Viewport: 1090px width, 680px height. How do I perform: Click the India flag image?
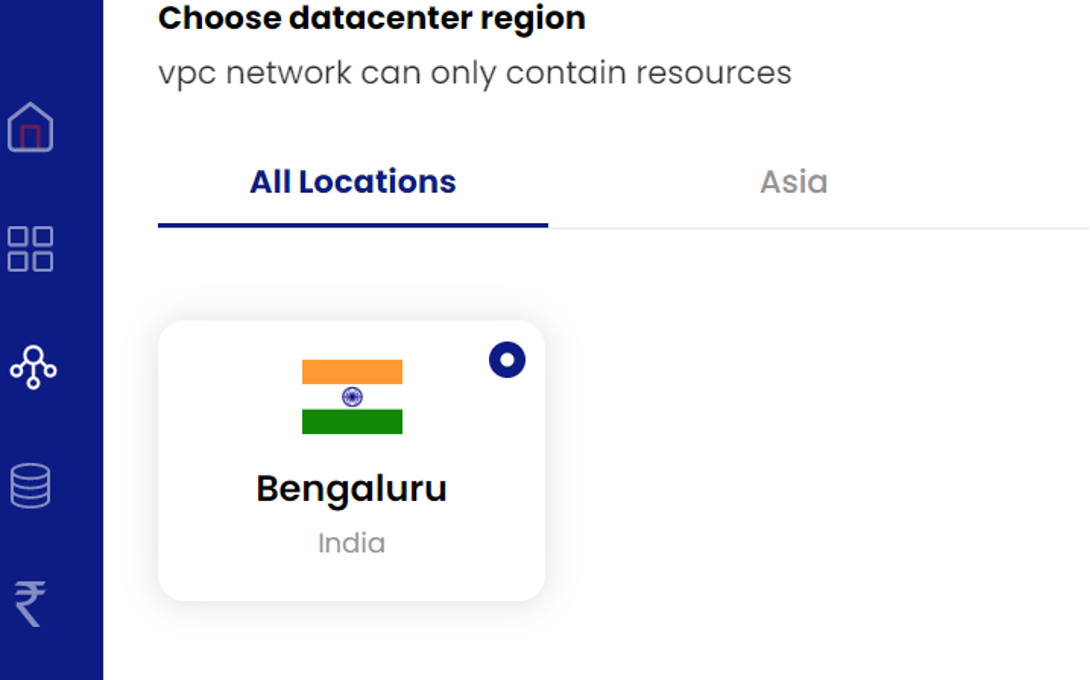[x=352, y=397]
